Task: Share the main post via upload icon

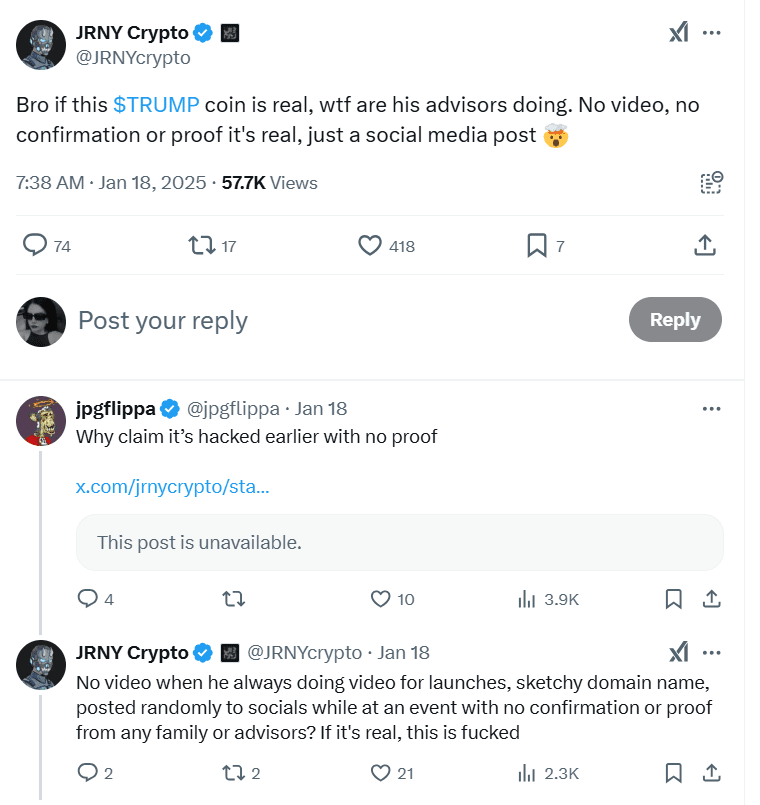Action: [x=704, y=245]
